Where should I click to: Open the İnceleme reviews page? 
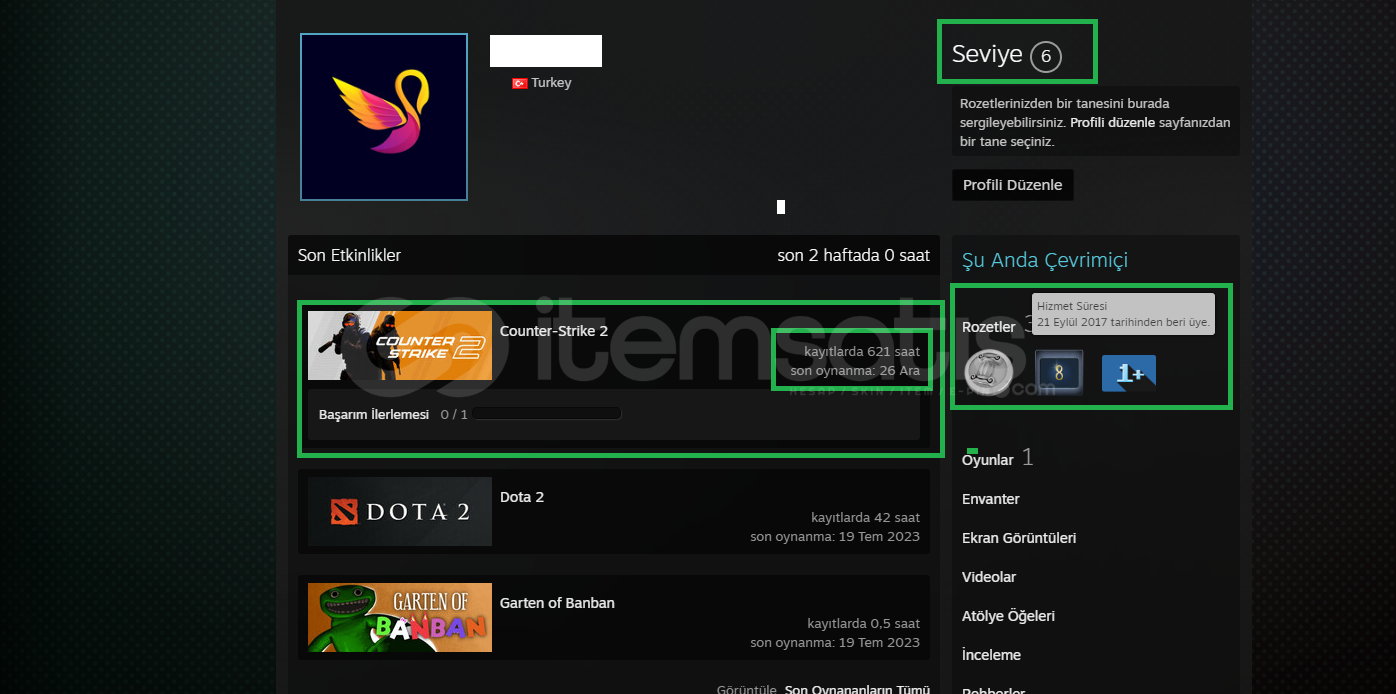(991, 655)
